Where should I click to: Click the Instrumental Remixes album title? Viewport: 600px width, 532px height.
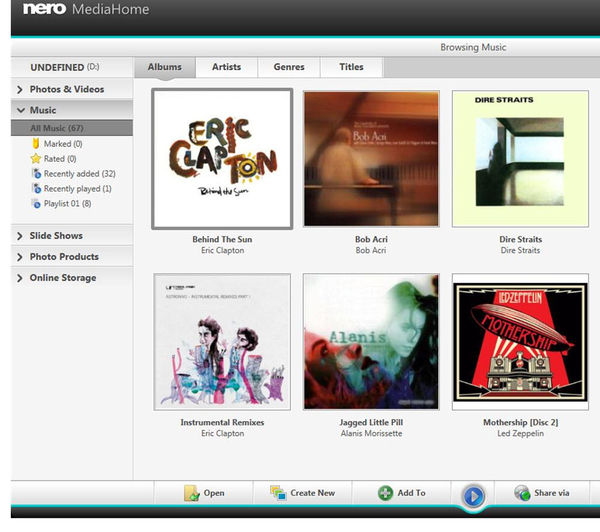222,423
